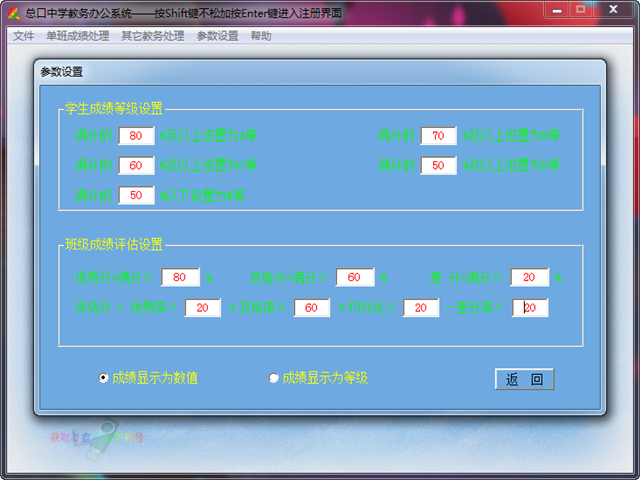Screen dimensions: 640x480
Task: Click the 及格率 weight input field
Action: coord(311,308)
